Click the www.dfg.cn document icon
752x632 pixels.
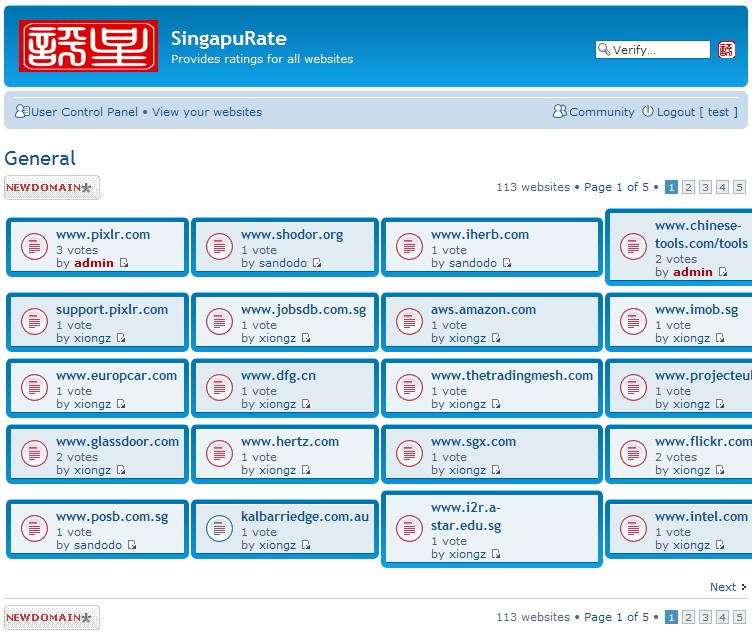[x=219, y=387]
